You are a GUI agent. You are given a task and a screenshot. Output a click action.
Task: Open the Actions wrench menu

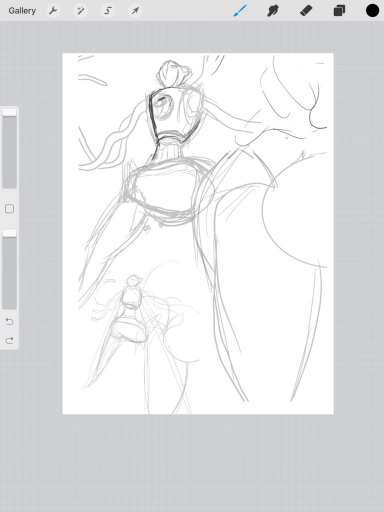click(53, 11)
